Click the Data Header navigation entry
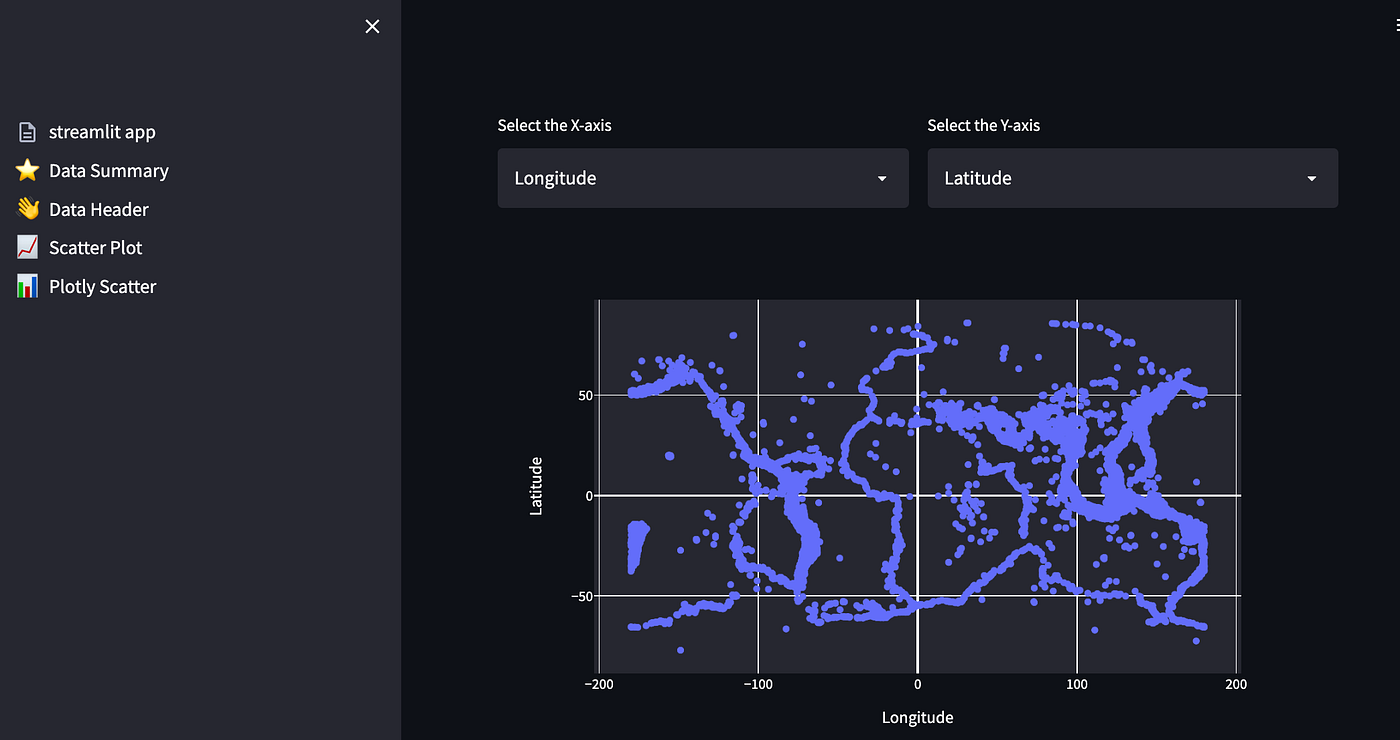This screenshot has height=740, width=1400. coord(98,209)
